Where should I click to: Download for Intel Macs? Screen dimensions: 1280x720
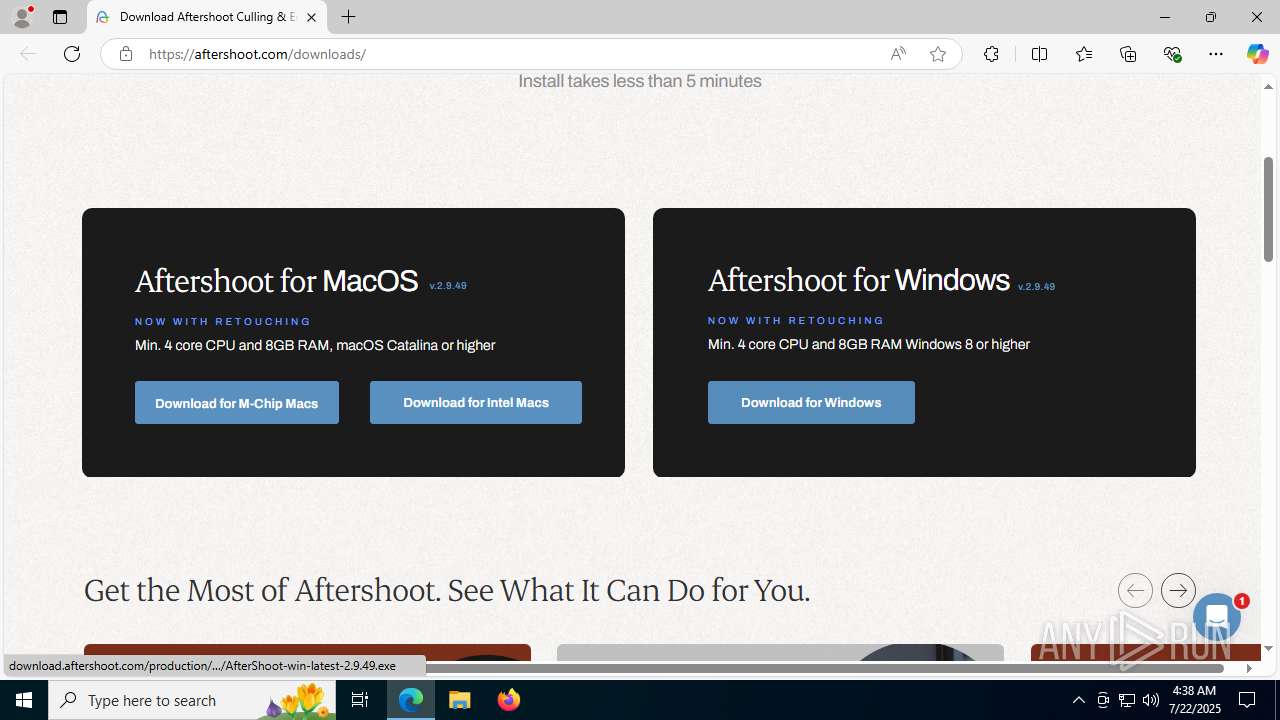(476, 402)
